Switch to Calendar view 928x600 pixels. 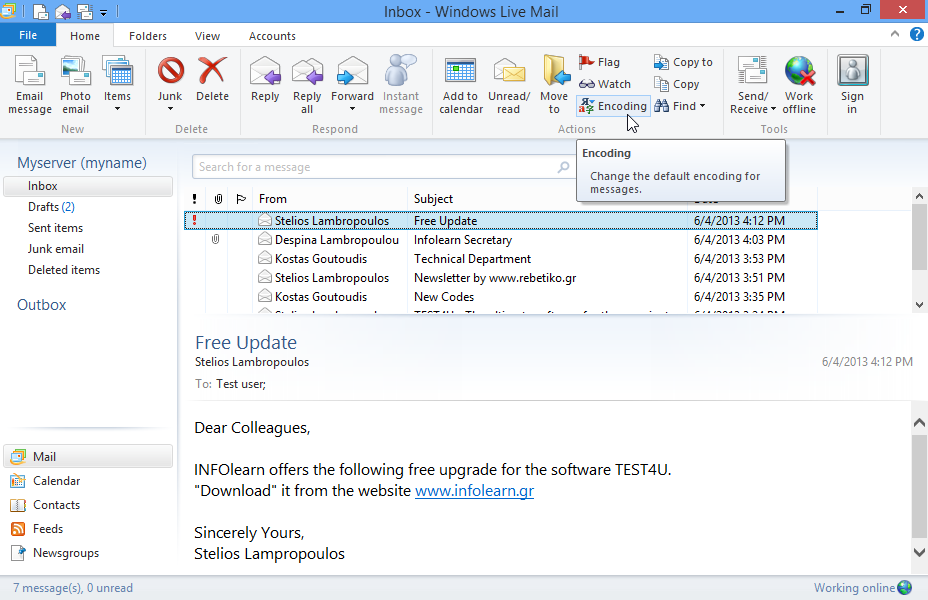(x=45, y=480)
